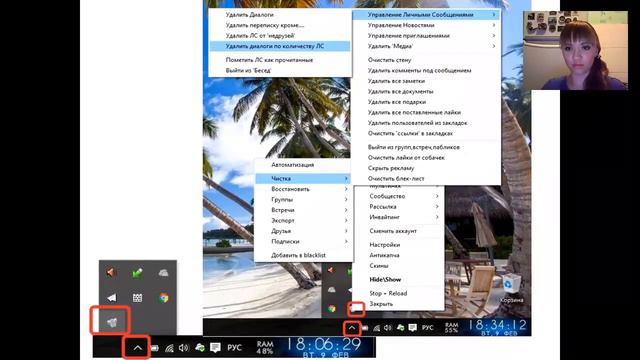Viewport: 640px width, 360px height.
Task: Expand hidden icons chevron on the 18:34:12 taskbar
Action: [352, 328]
